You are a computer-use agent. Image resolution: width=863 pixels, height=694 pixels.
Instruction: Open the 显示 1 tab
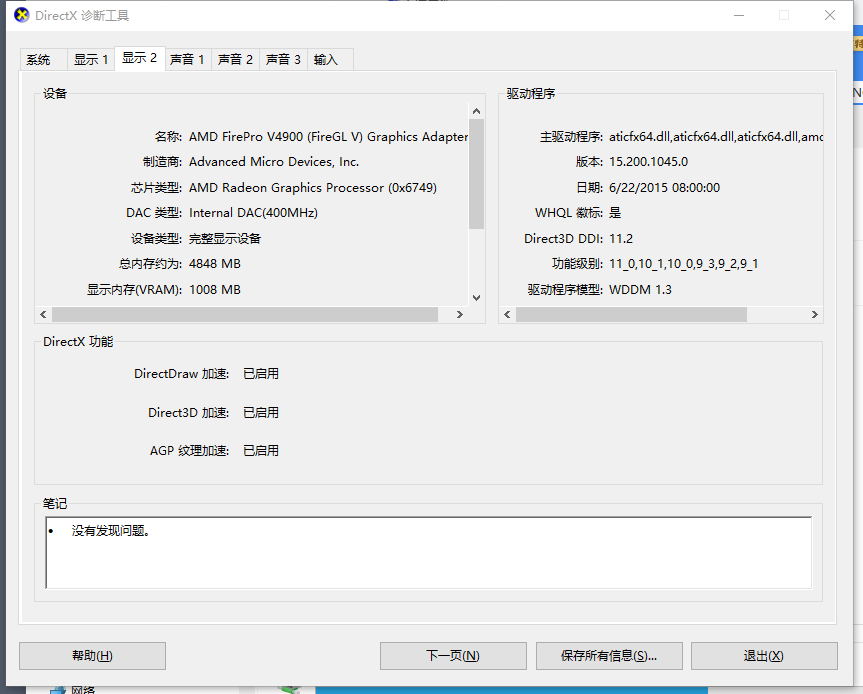(x=91, y=59)
